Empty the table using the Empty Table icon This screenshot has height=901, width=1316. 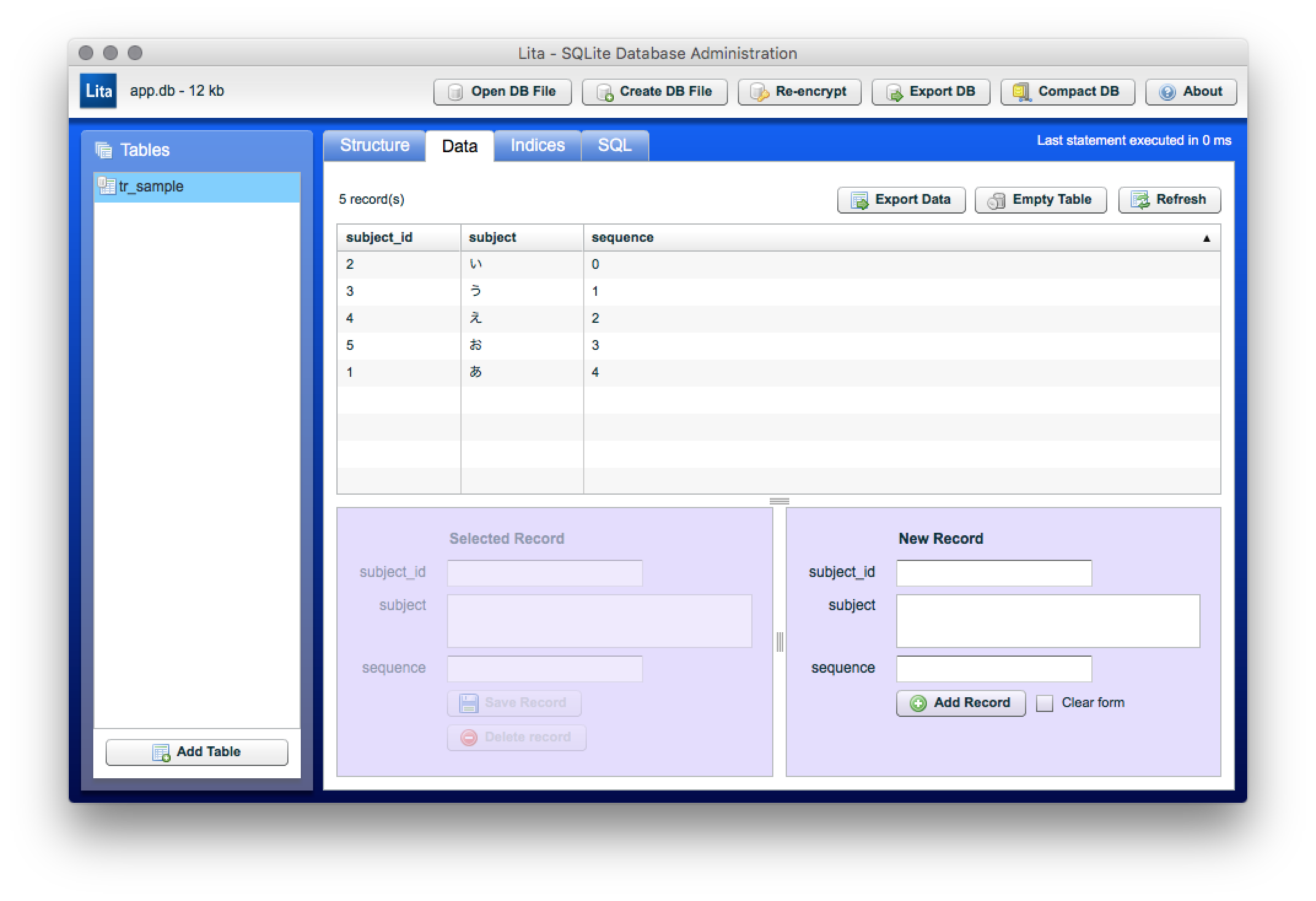tap(997, 199)
